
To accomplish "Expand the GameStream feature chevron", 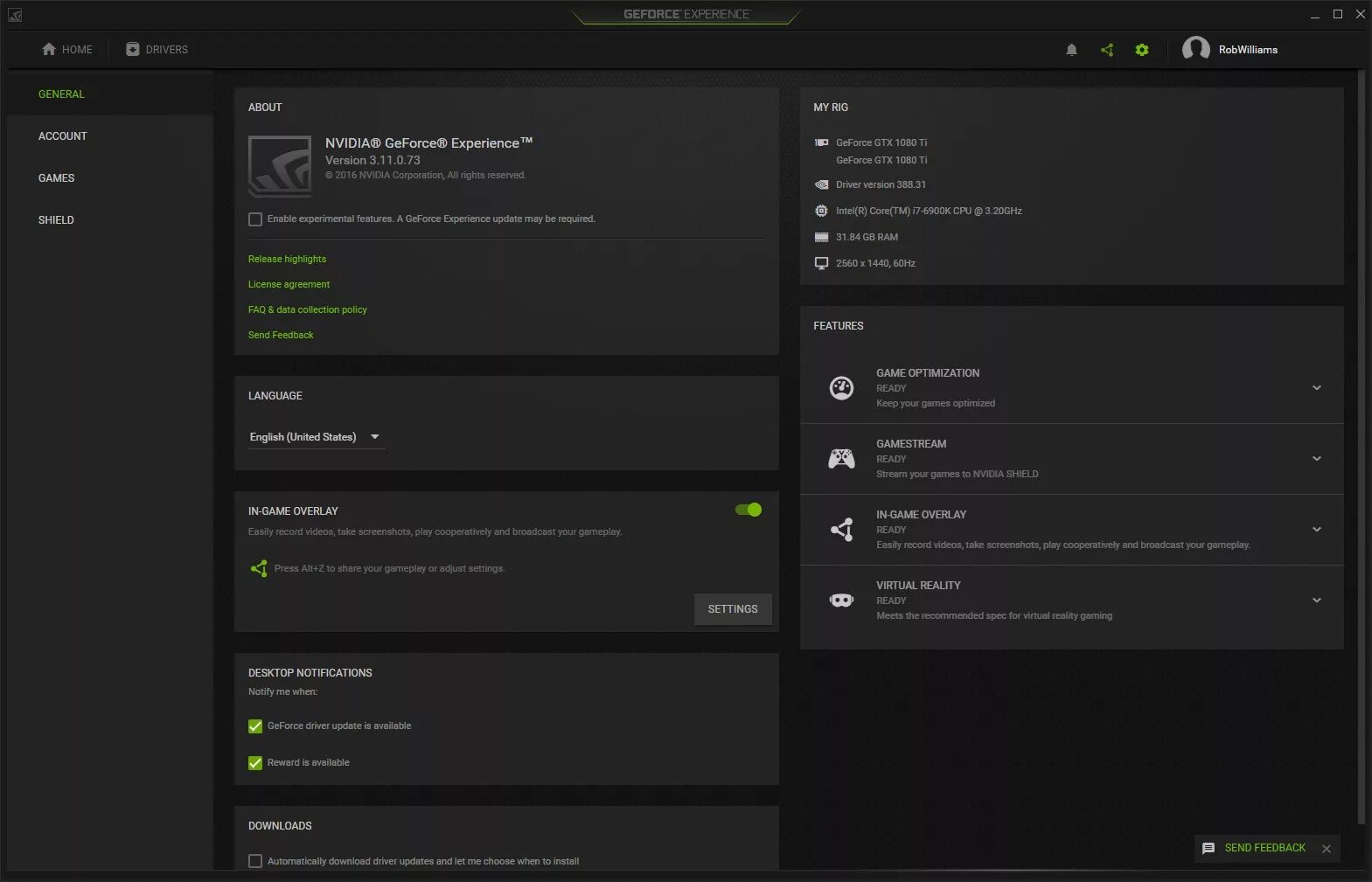I will pyautogui.click(x=1317, y=458).
